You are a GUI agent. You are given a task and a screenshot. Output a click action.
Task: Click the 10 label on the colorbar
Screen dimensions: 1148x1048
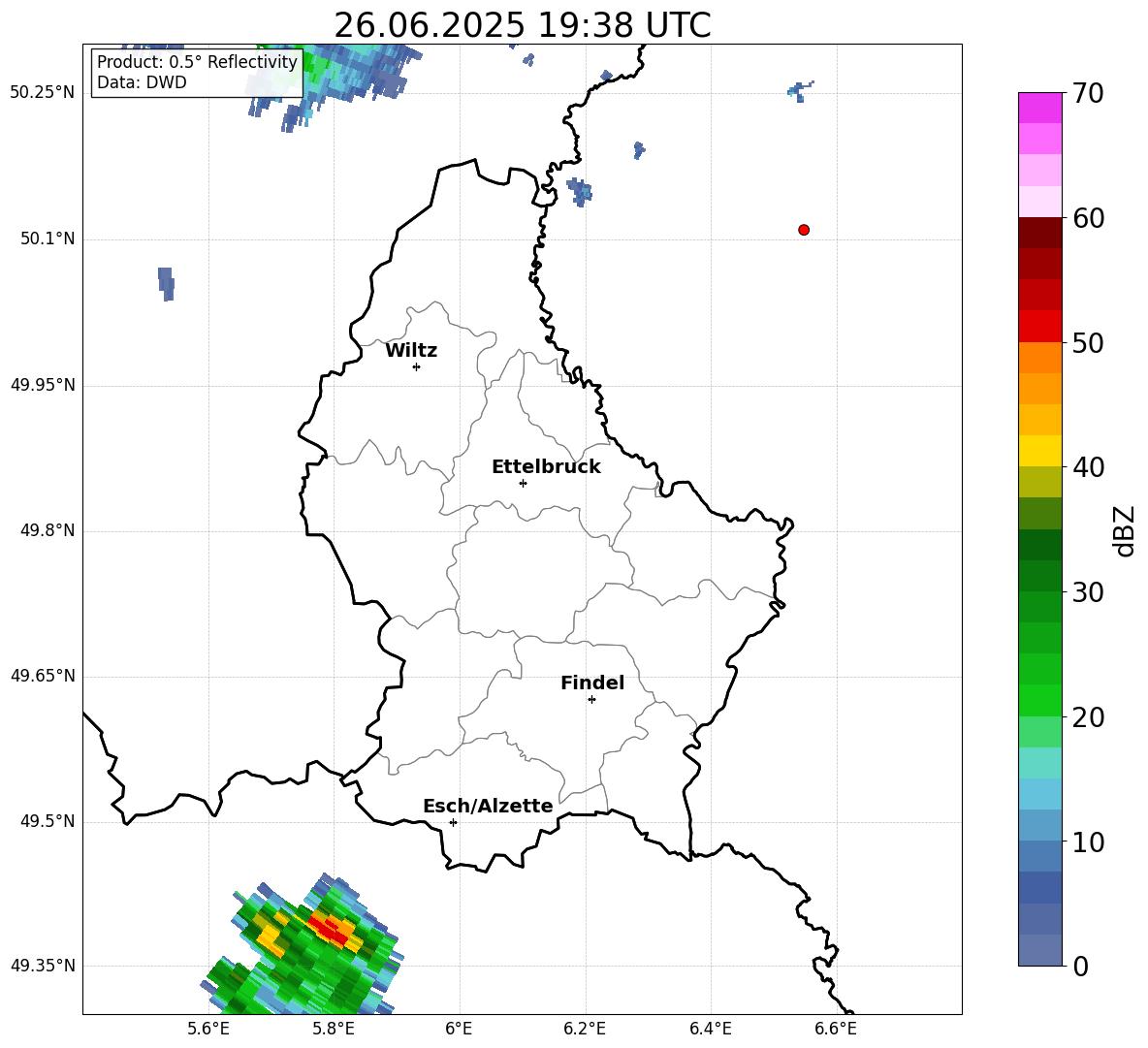(1088, 842)
